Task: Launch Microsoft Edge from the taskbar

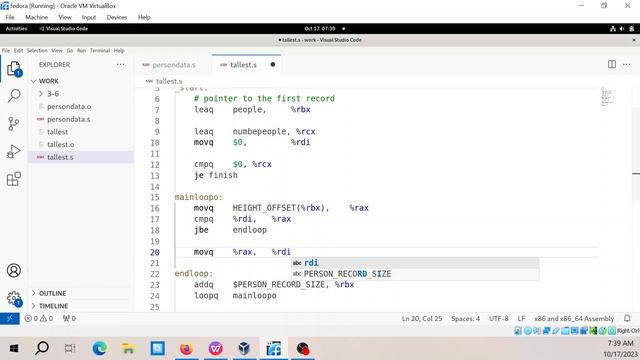Action: pyautogui.click(x=100, y=349)
